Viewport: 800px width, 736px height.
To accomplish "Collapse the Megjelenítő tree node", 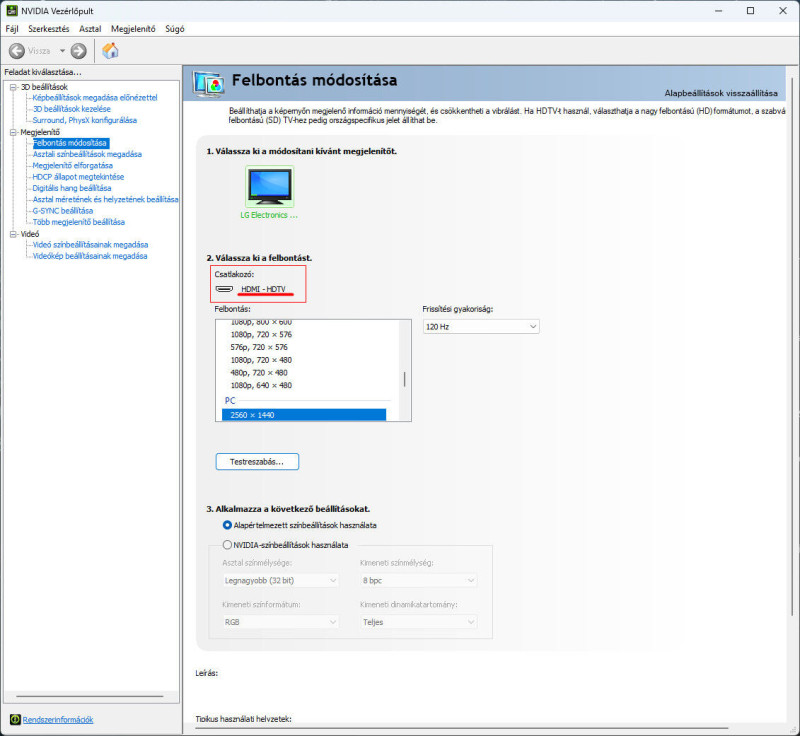I will click(x=13, y=132).
